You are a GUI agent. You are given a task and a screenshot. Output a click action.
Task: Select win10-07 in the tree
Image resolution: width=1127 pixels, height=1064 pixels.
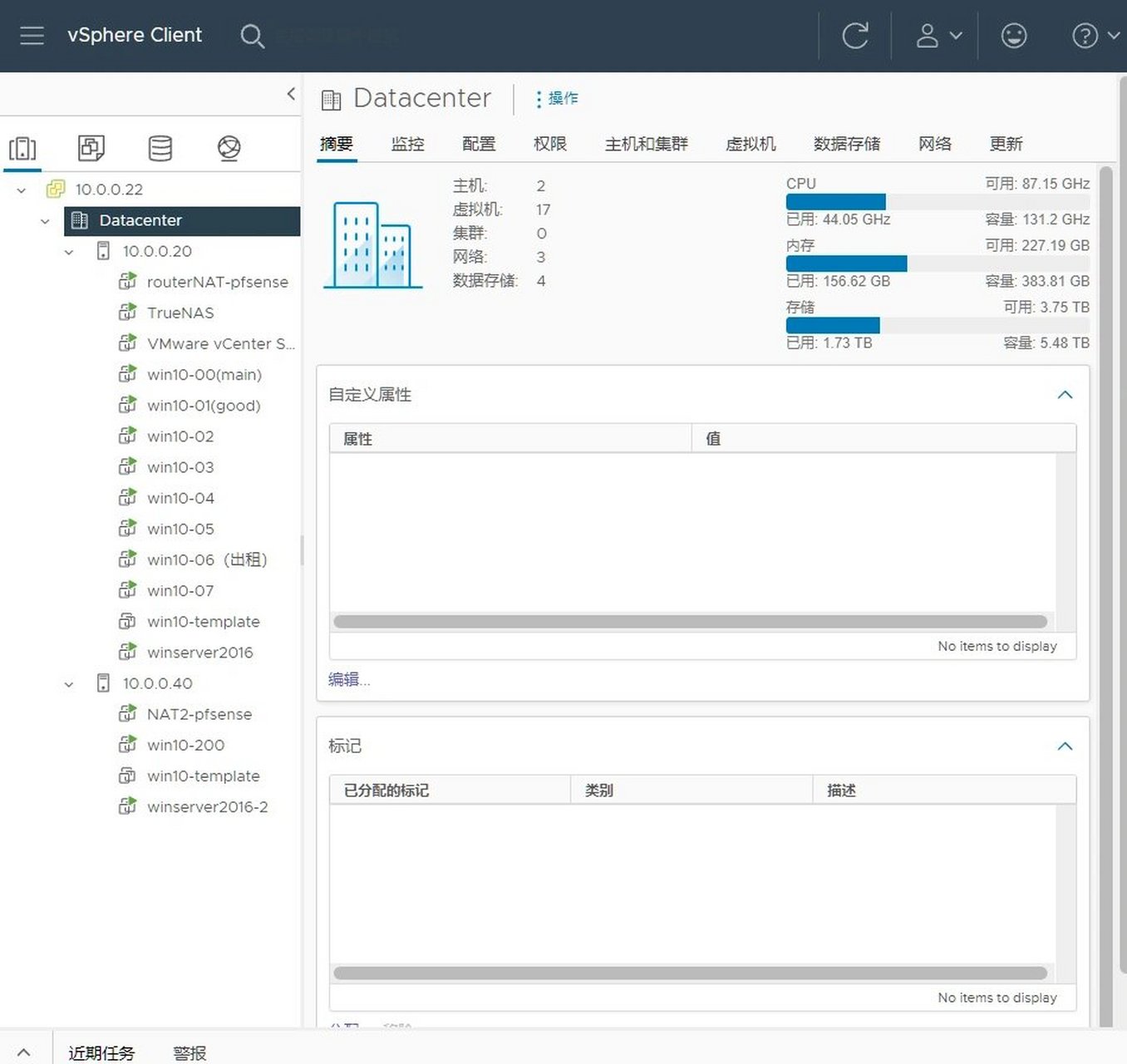pyautogui.click(x=180, y=591)
